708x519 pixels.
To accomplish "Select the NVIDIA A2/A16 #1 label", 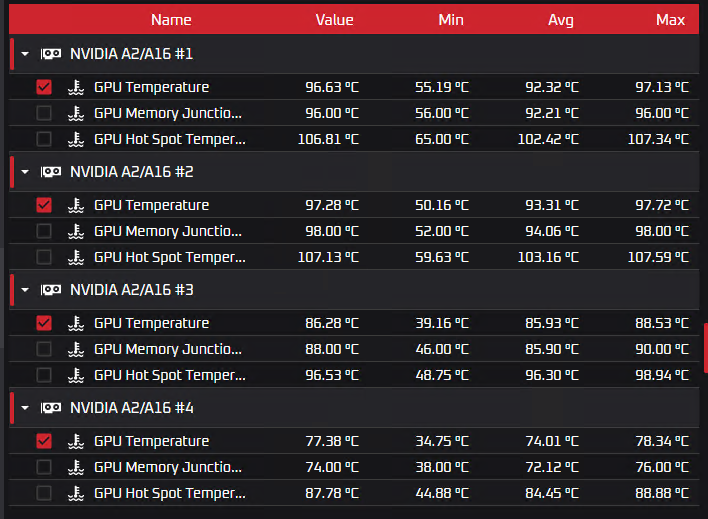I will point(131,54).
